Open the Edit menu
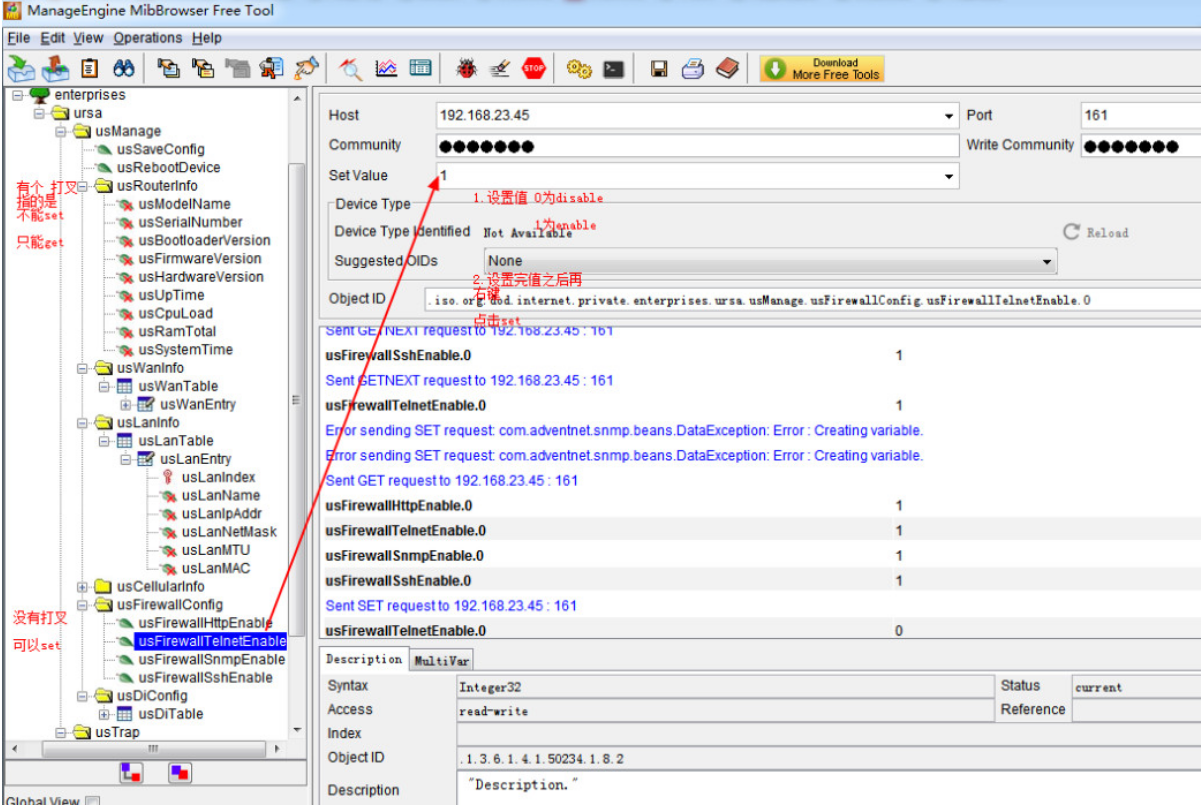 52,38
